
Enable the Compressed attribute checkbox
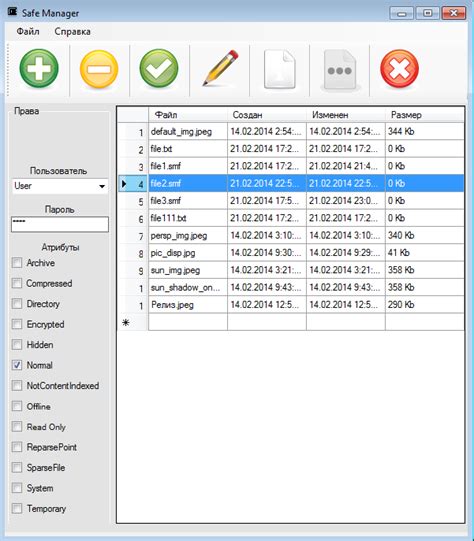pos(17,283)
